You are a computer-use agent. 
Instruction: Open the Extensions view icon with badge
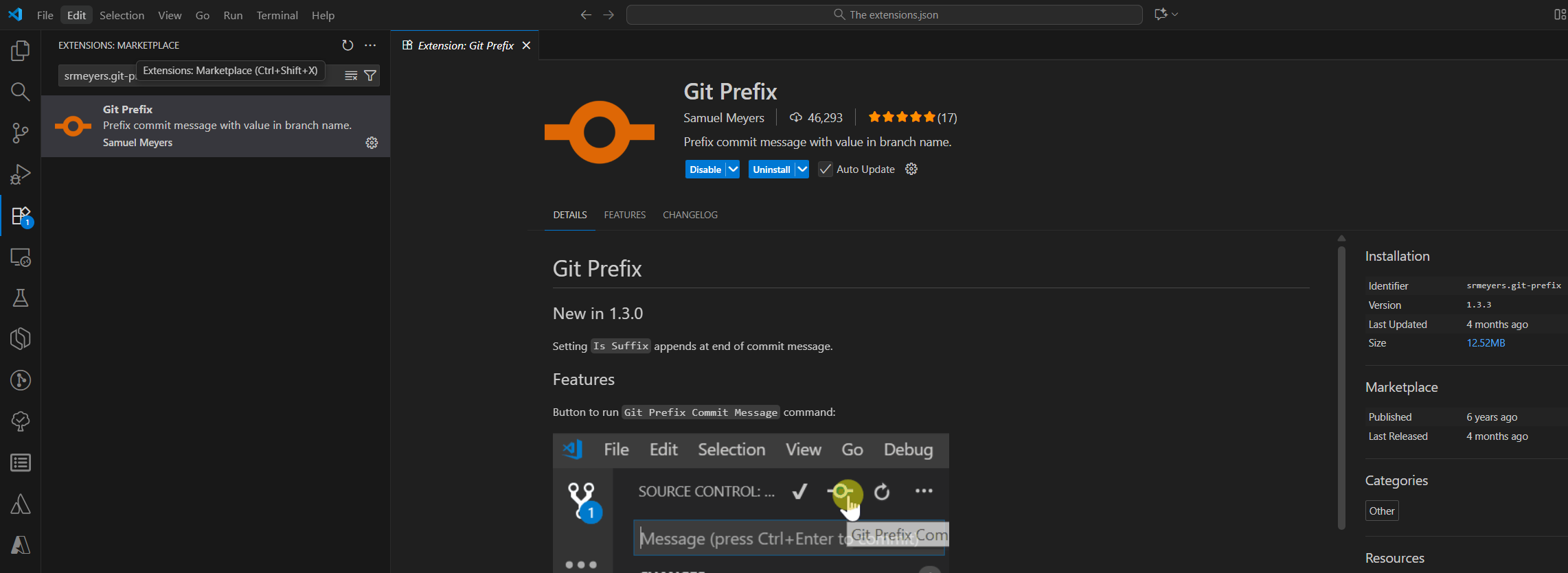[x=21, y=216]
